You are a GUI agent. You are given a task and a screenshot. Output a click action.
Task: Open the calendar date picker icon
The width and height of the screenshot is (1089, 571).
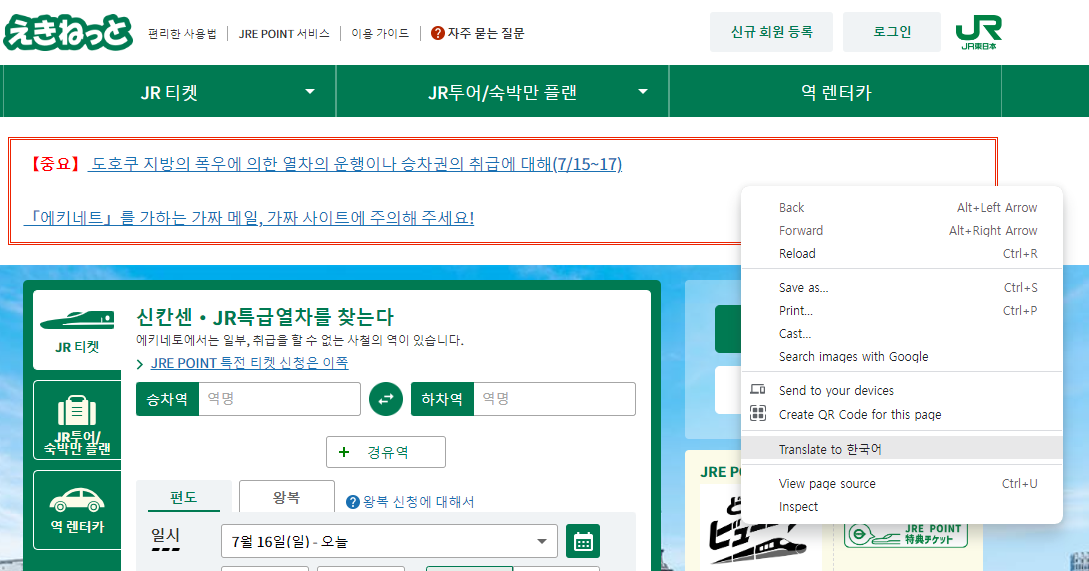583,541
